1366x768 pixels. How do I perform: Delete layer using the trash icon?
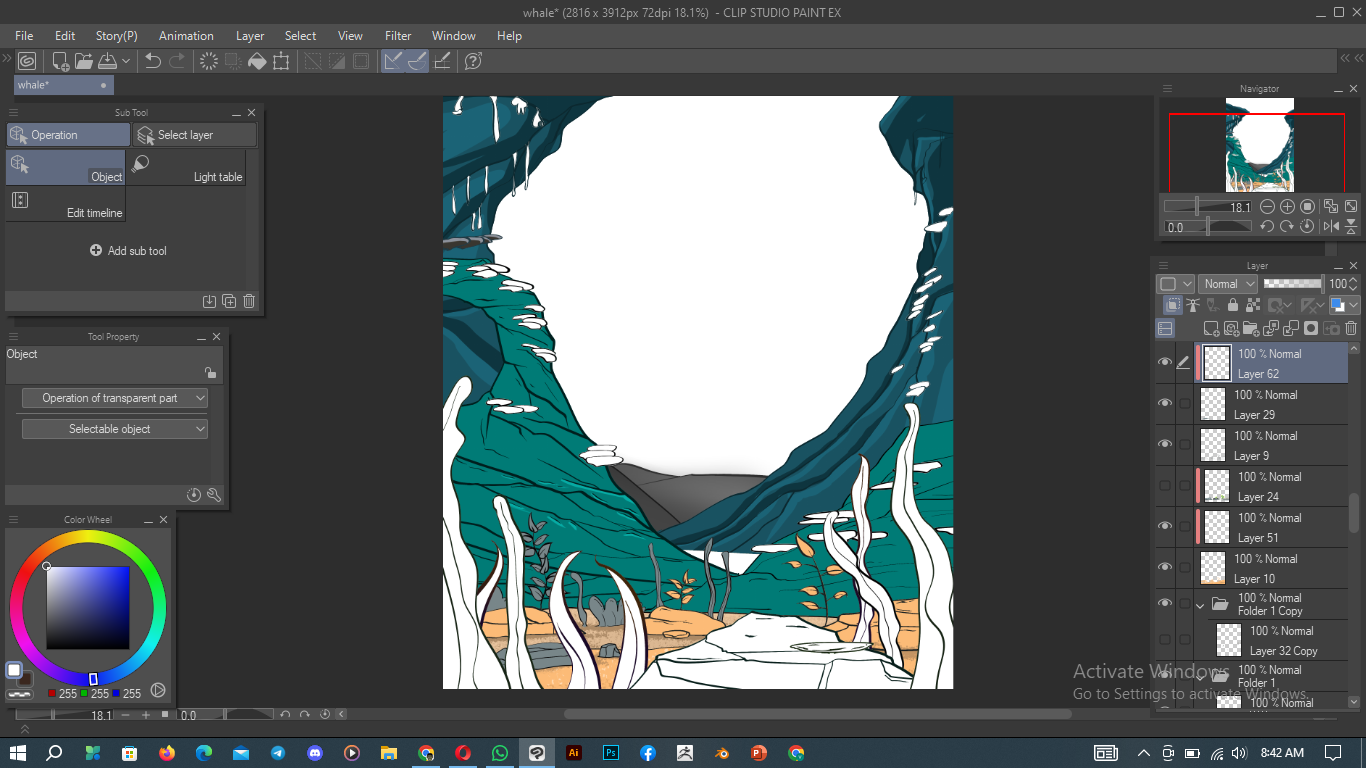[x=1351, y=328]
